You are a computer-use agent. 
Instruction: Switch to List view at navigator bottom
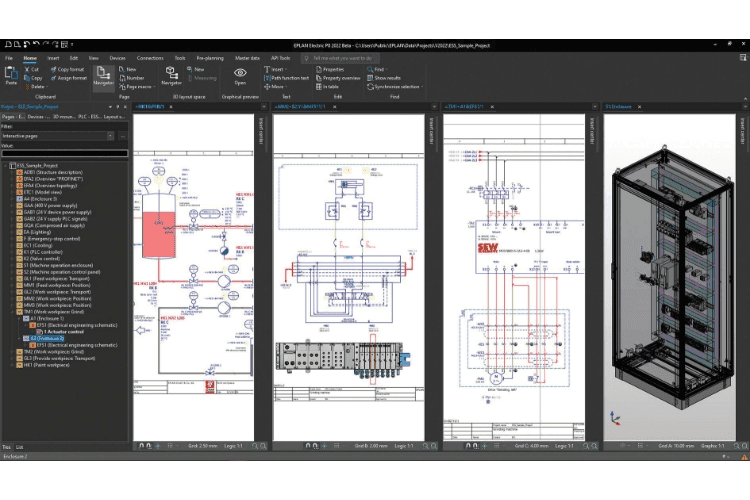pyautogui.click(x=19, y=447)
